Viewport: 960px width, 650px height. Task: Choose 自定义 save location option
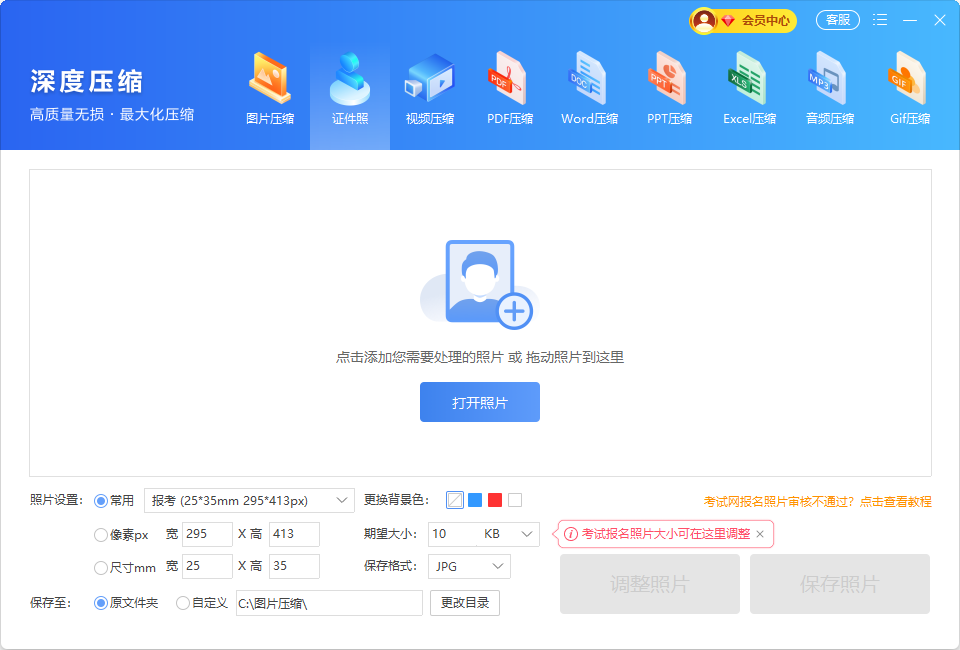pyautogui.click(x=183, y=603)
